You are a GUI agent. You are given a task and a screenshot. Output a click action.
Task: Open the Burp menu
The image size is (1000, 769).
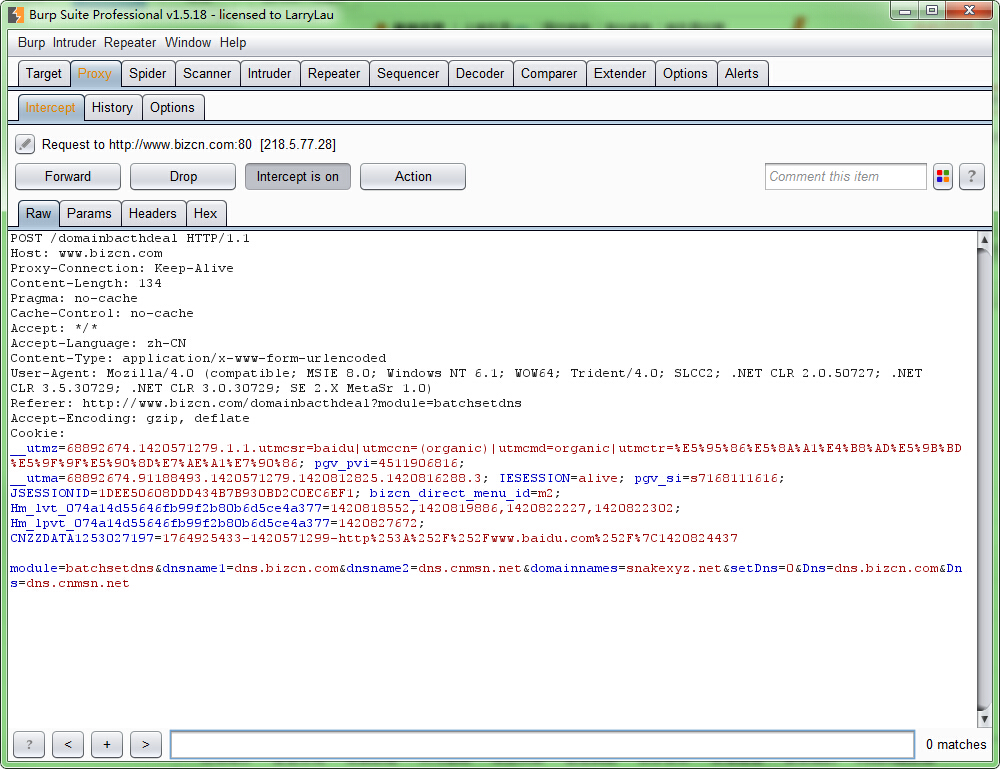[31, 43]
